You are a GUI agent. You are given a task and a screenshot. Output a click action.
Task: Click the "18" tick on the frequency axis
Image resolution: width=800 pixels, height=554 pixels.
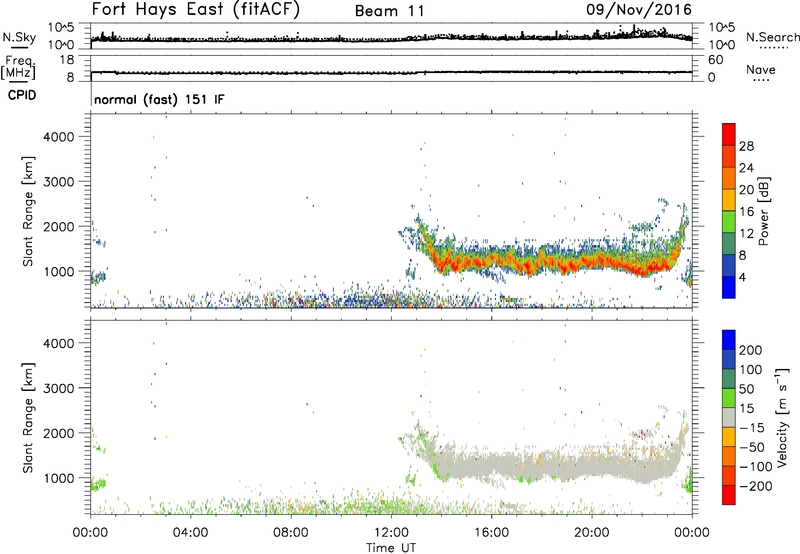[67, 60]
